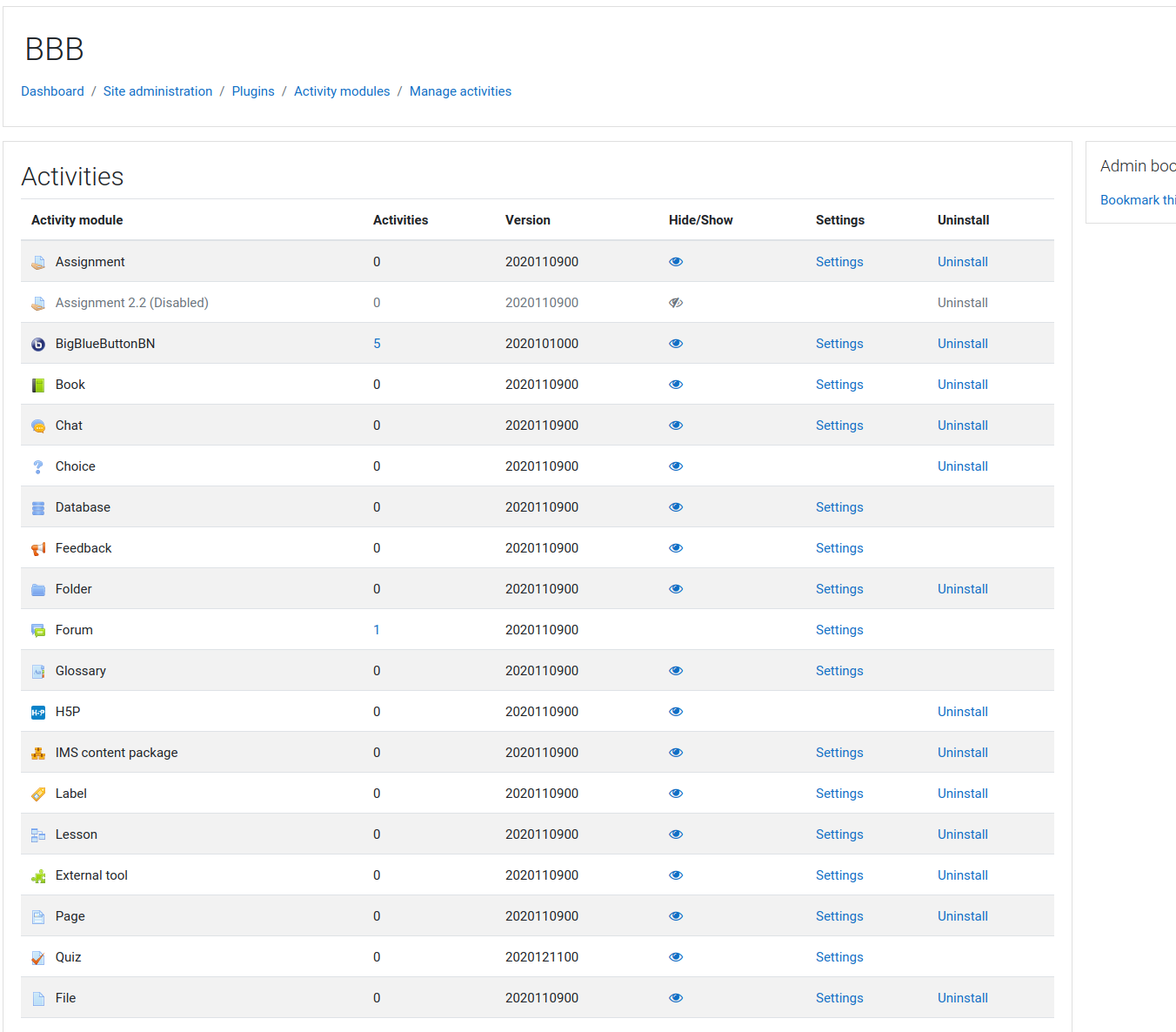Screen dimensions: 1176x1032
Task: Click the Glossary module icon
Action: tap(38, 671)
